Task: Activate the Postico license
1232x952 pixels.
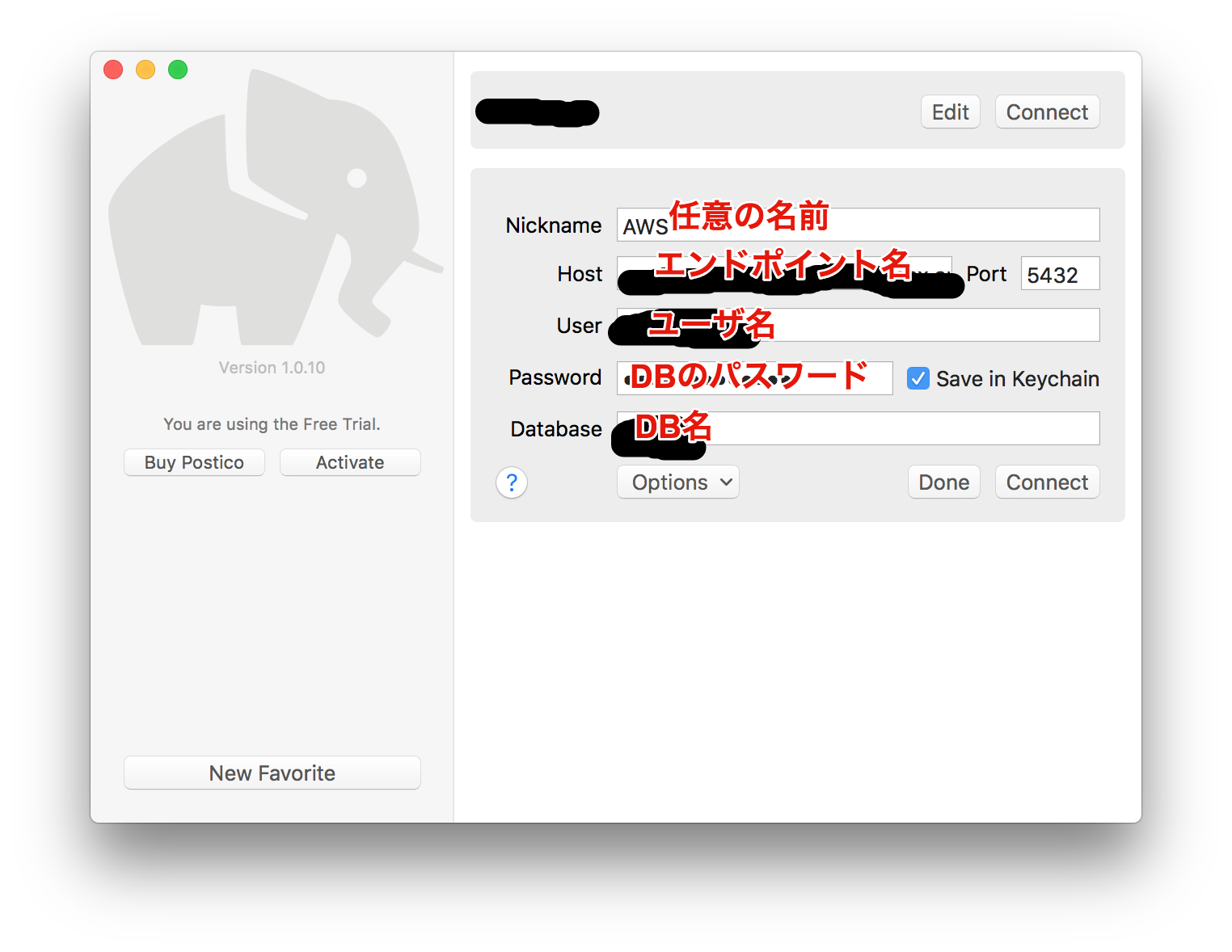Action: 350,462
